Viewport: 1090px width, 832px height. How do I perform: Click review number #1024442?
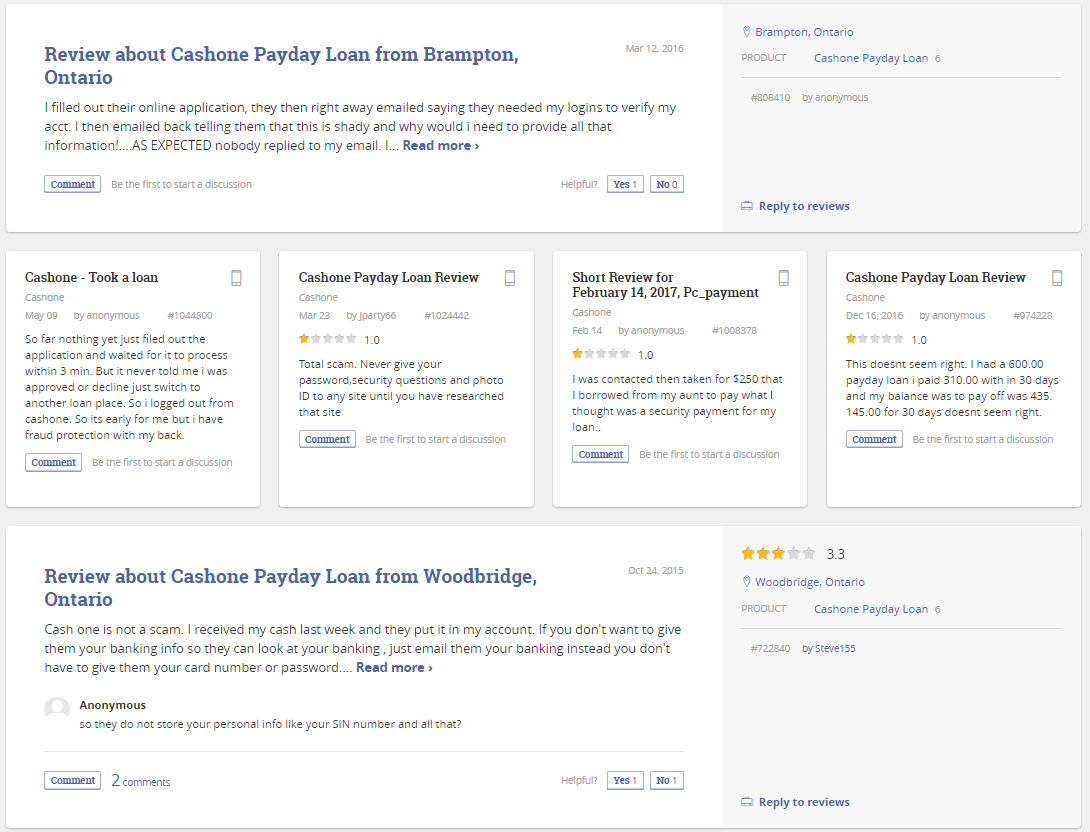[x=446, y=316]
